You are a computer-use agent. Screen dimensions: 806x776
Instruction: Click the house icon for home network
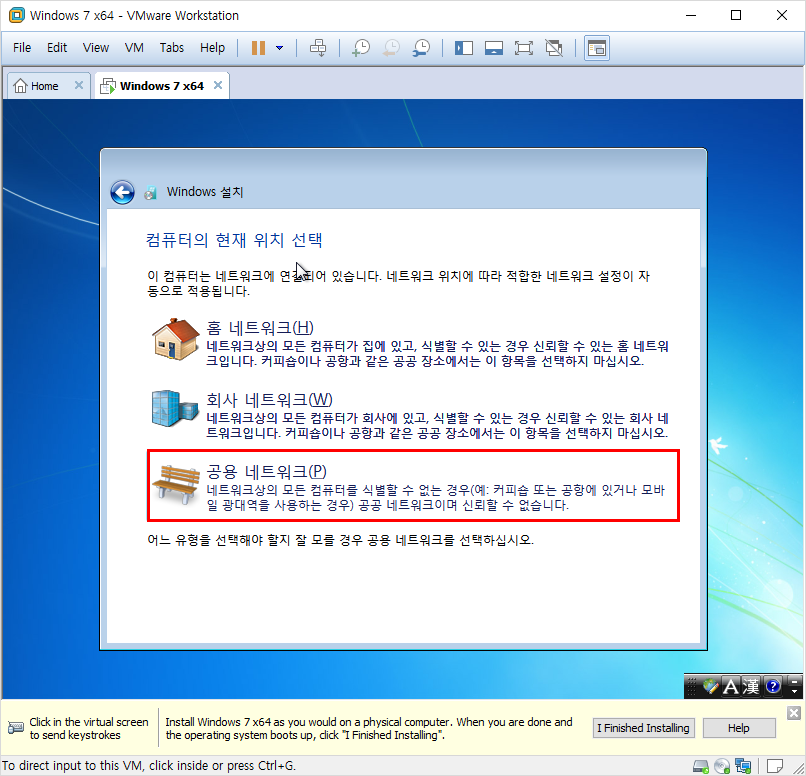pyautogui.click(x=176, y=339)
